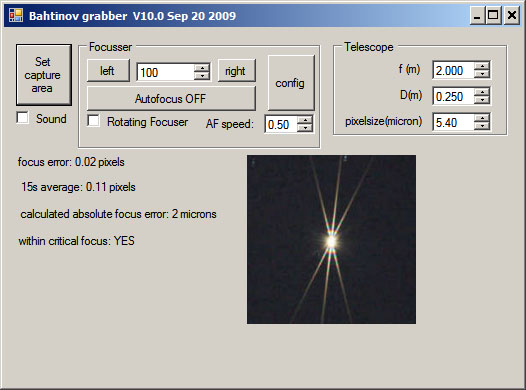The height and width of the screenshot is (390, 526).
Task: Enable the Sound checkbox
Action: (x=23, y=118)
